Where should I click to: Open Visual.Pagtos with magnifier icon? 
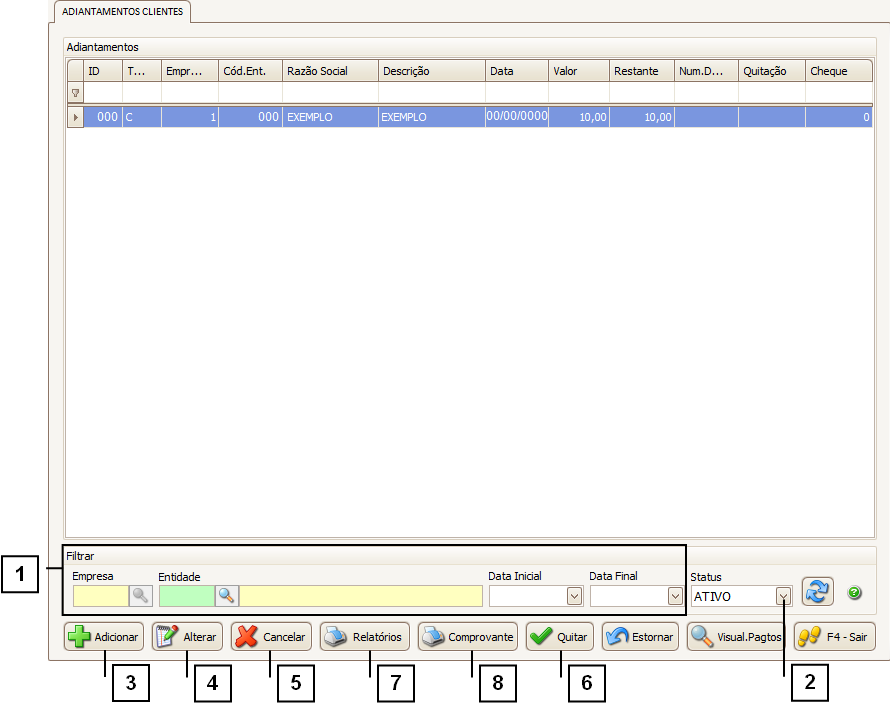pos(735,637)
